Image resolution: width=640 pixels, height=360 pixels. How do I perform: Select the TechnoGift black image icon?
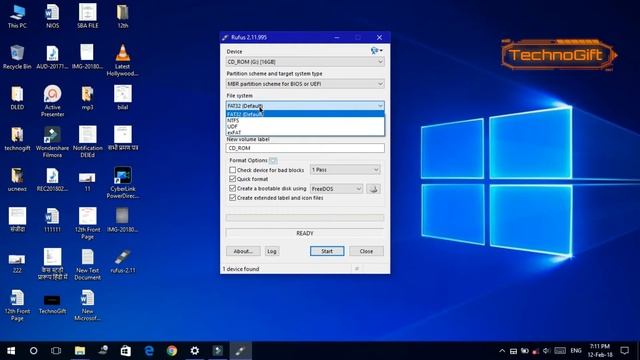tap(52, 304)
